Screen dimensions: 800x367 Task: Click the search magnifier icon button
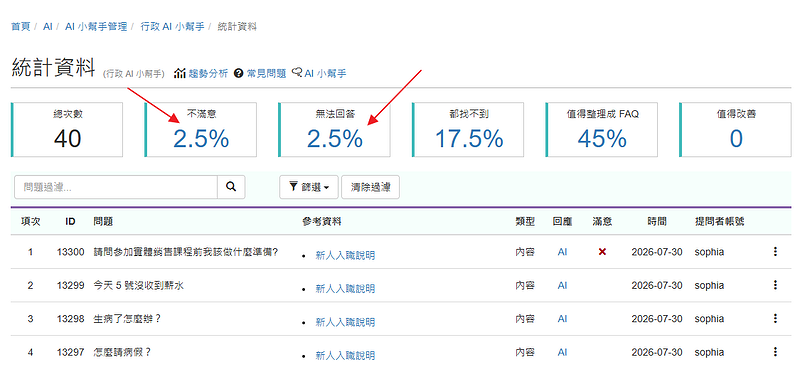[231, 187]
